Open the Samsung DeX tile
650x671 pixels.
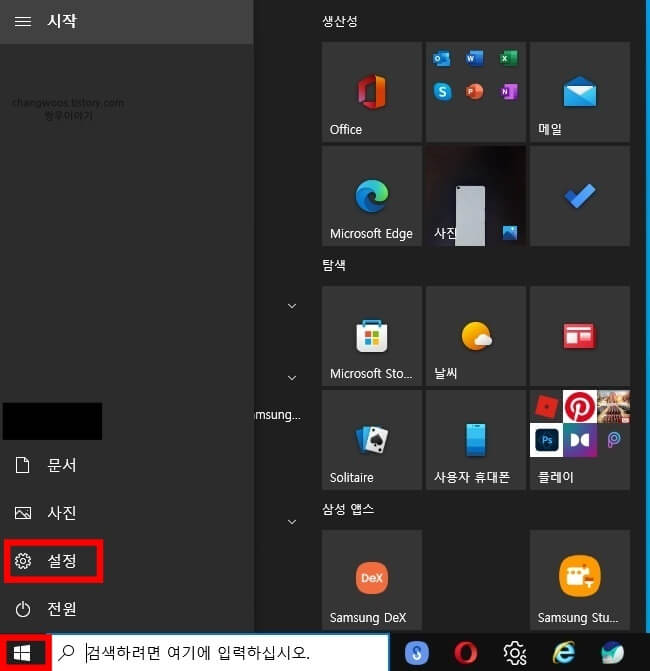point(371,579)
